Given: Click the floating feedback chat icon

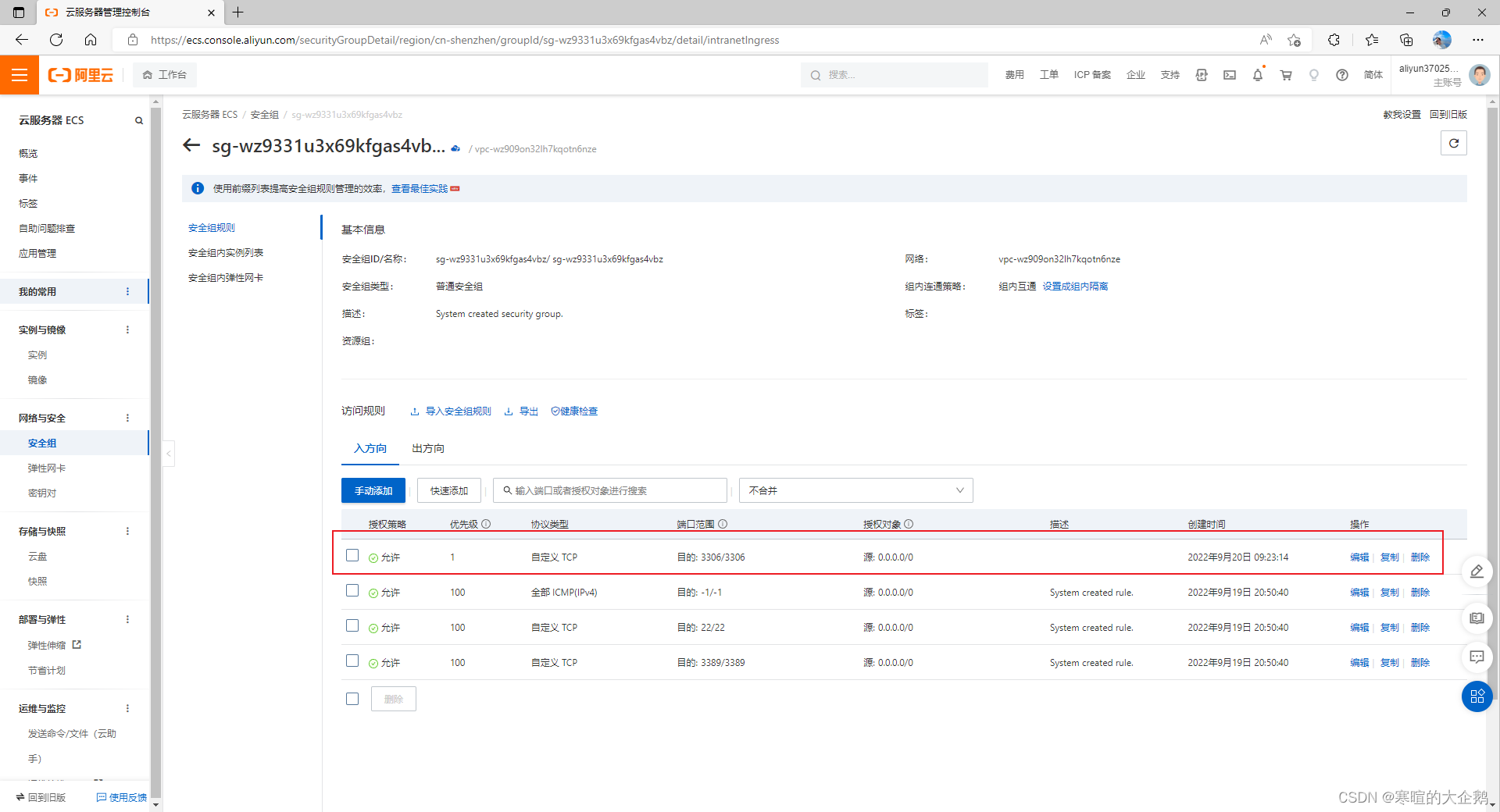Looking at the screenshot, I should click(x=1477, y=657).
